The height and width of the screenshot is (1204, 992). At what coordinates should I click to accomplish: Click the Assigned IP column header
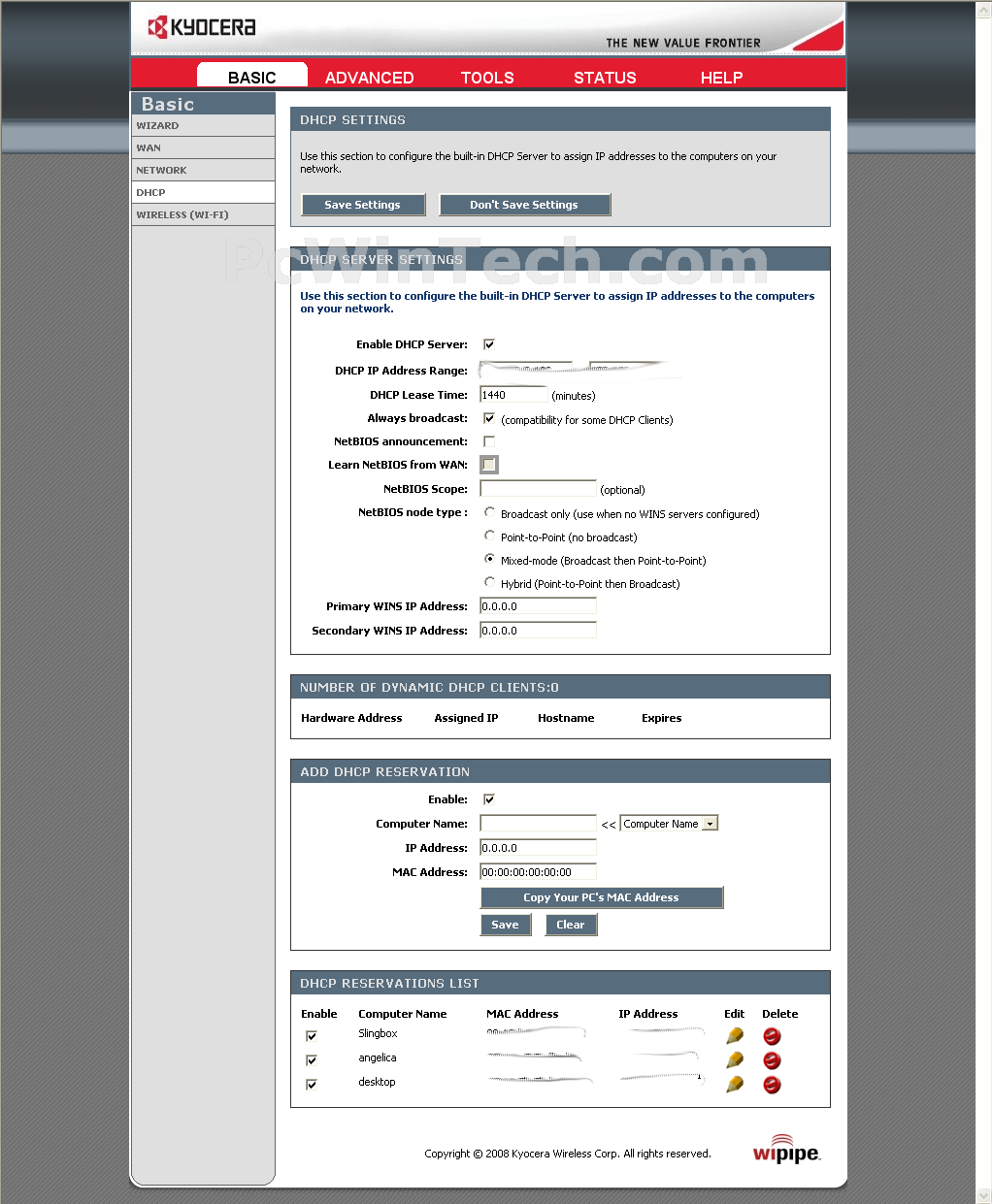pos(466,718)
